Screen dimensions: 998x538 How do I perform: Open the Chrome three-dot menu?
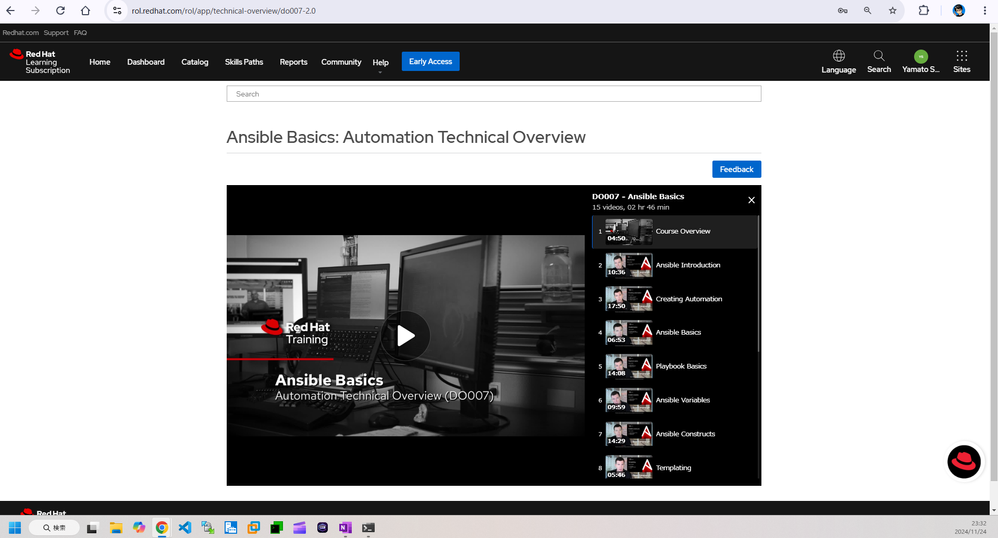pos(985,10)
